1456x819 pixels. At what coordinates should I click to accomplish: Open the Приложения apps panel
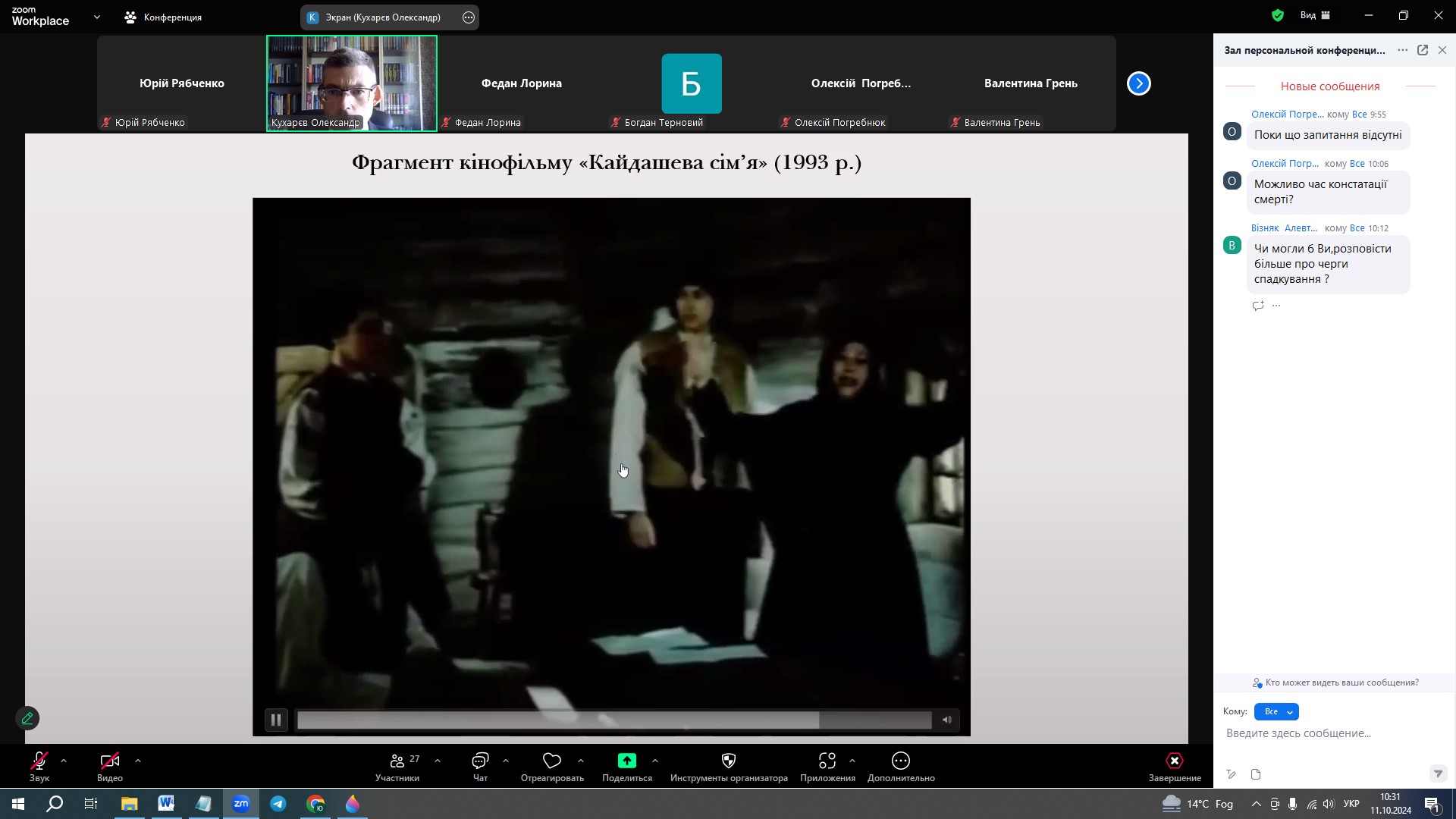827,766
